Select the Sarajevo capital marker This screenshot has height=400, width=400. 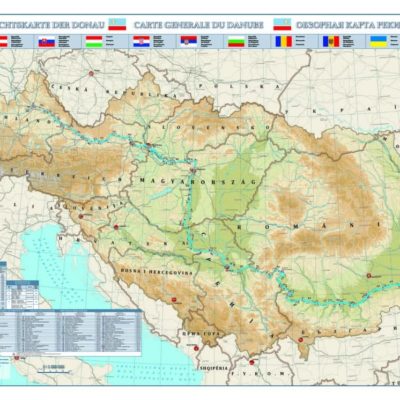click(173, 300)
